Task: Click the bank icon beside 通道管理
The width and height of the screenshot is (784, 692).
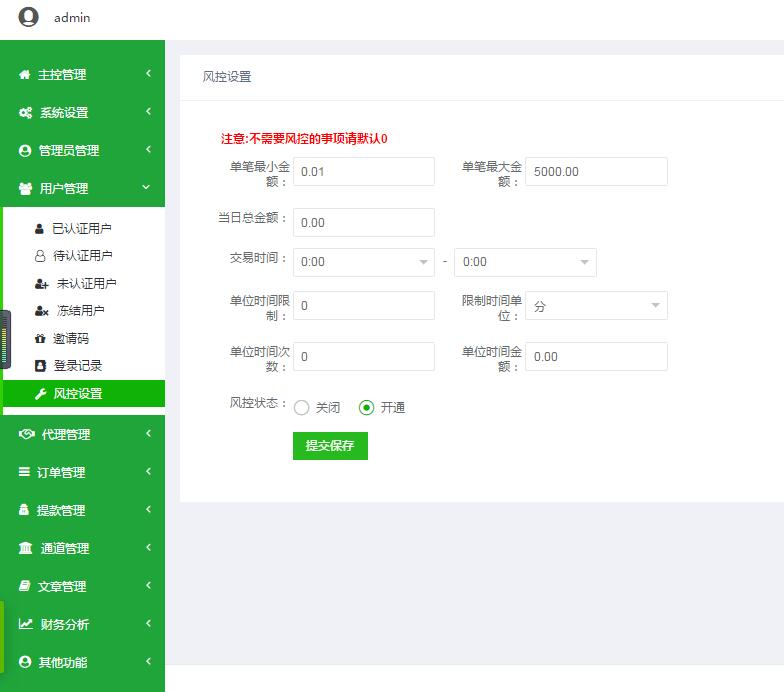Action: 25,549
